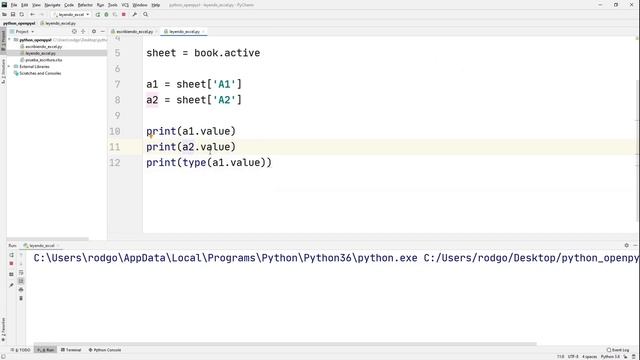Open the Run menu
Image resolution: width=640 pixels, height=360 pixels.
pos(100,5)
